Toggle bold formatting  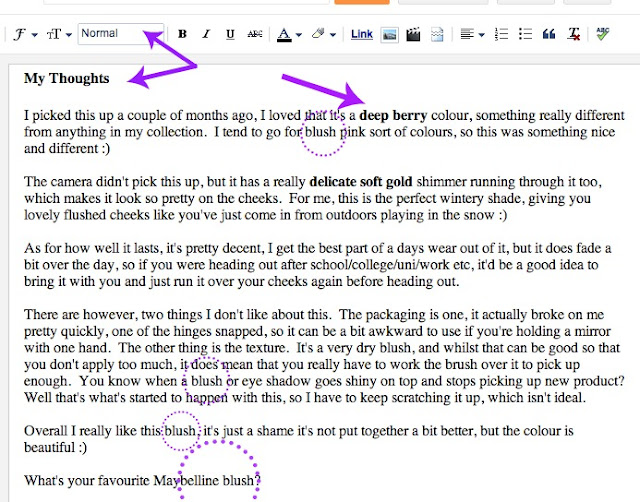pyautogui.click(x=182, y=34)
